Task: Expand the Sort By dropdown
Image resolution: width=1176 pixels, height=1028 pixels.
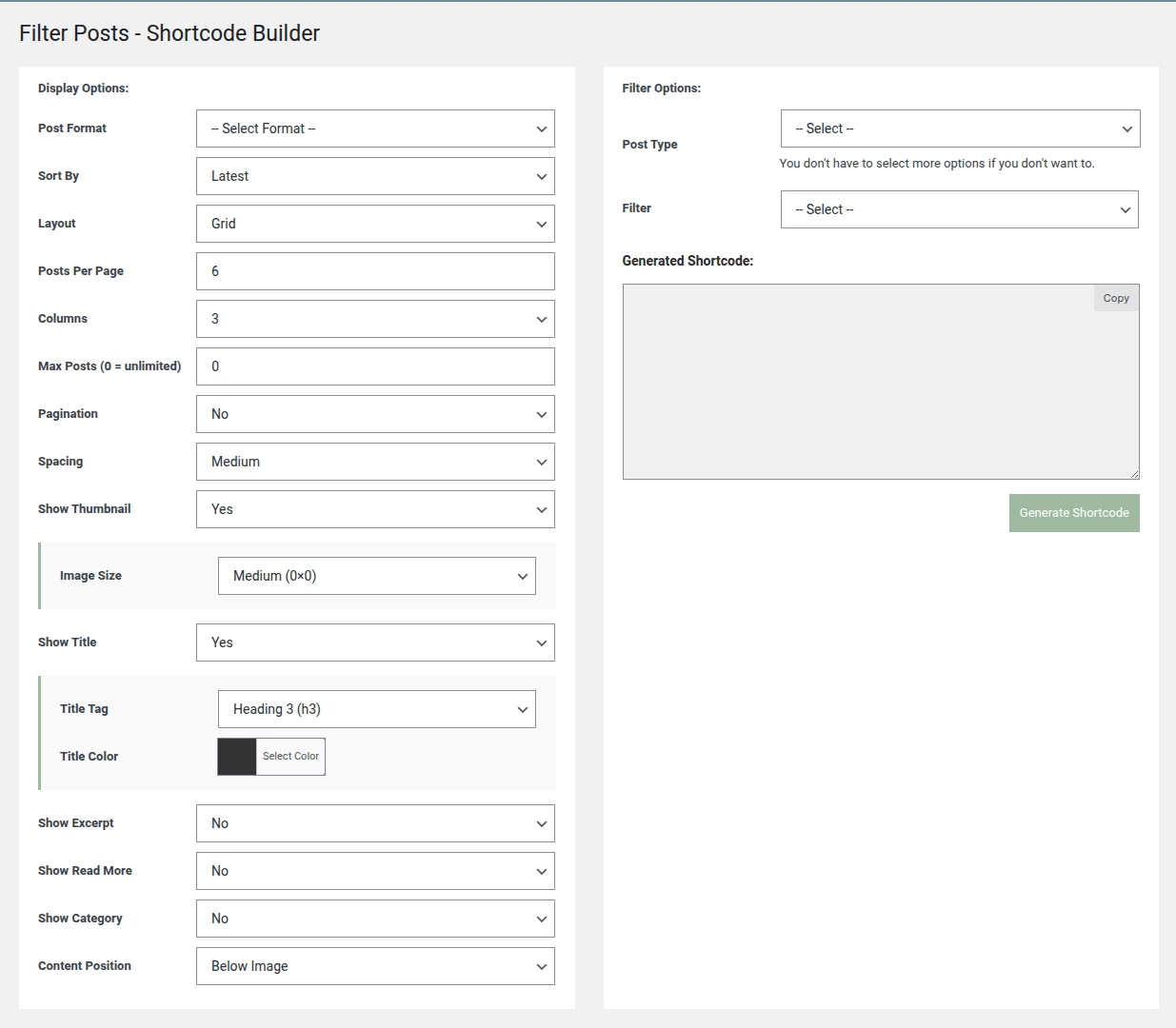Action: click(x=375, y=176)
